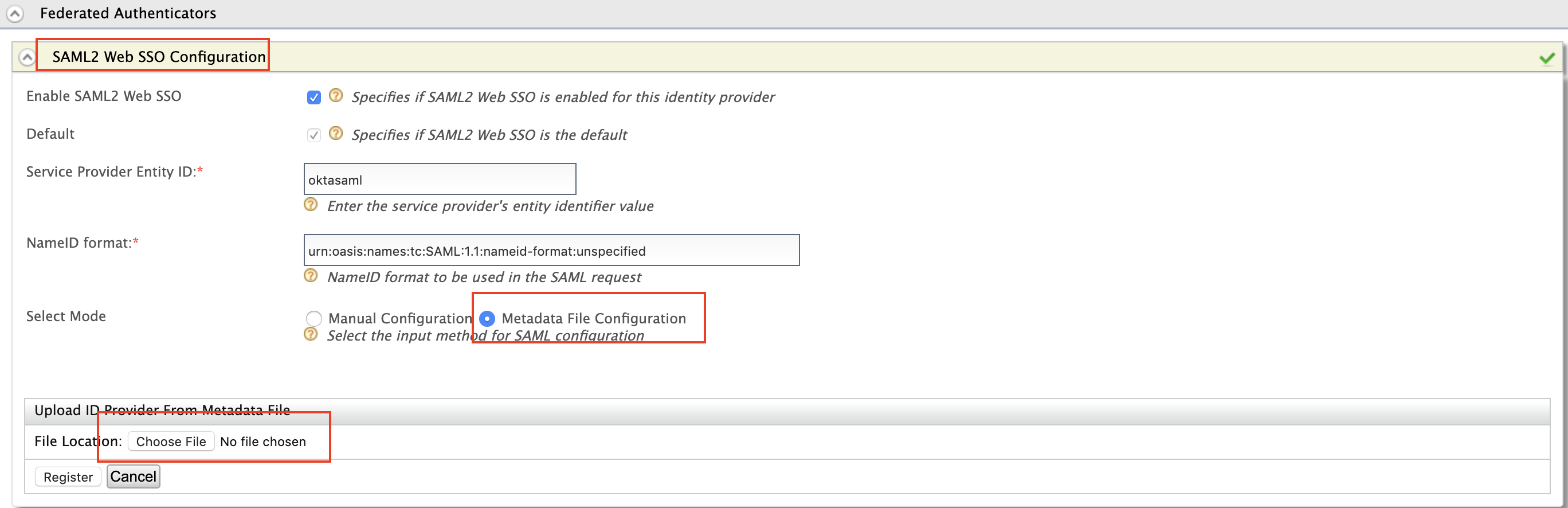1568x508 pixels.
Task: Click help icon beside the Default checkbox
Action: point(335,134)
